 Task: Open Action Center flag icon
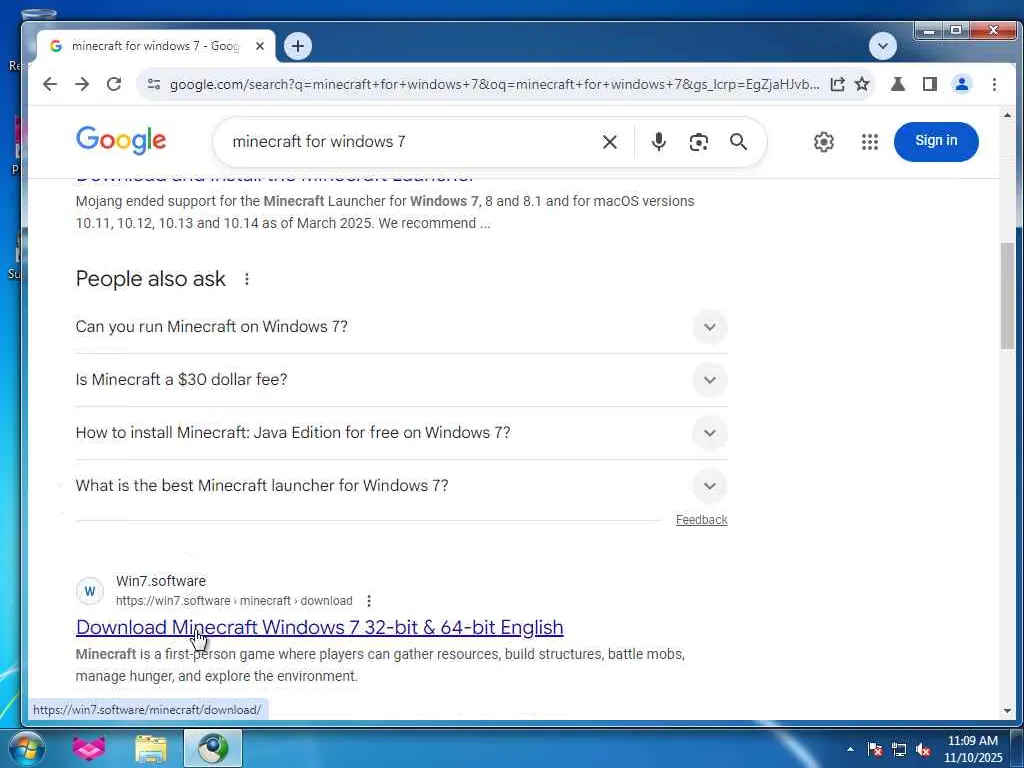875,749
